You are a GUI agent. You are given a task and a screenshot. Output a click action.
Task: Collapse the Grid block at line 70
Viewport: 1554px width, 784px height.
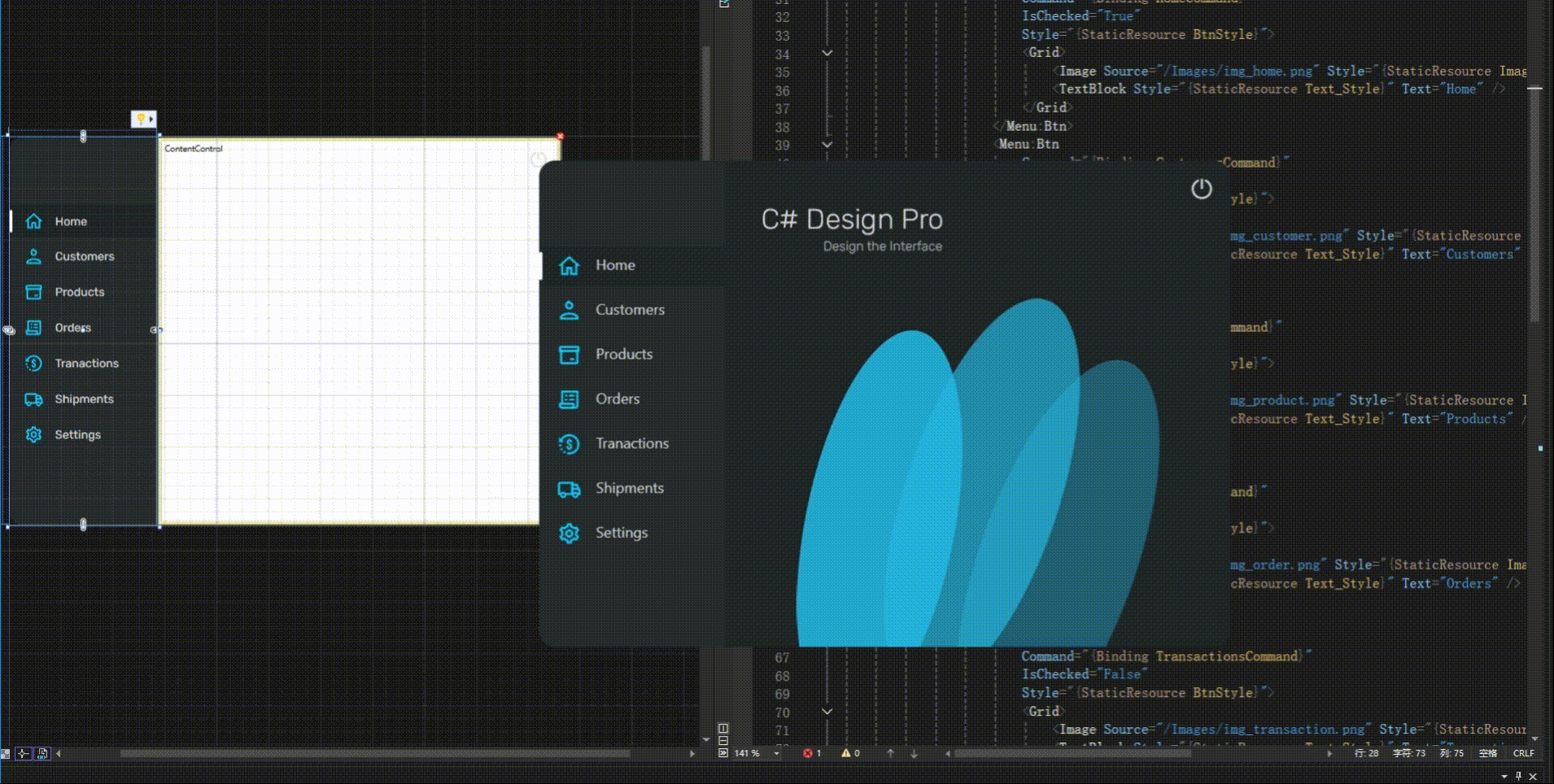[x=827, y=712]
